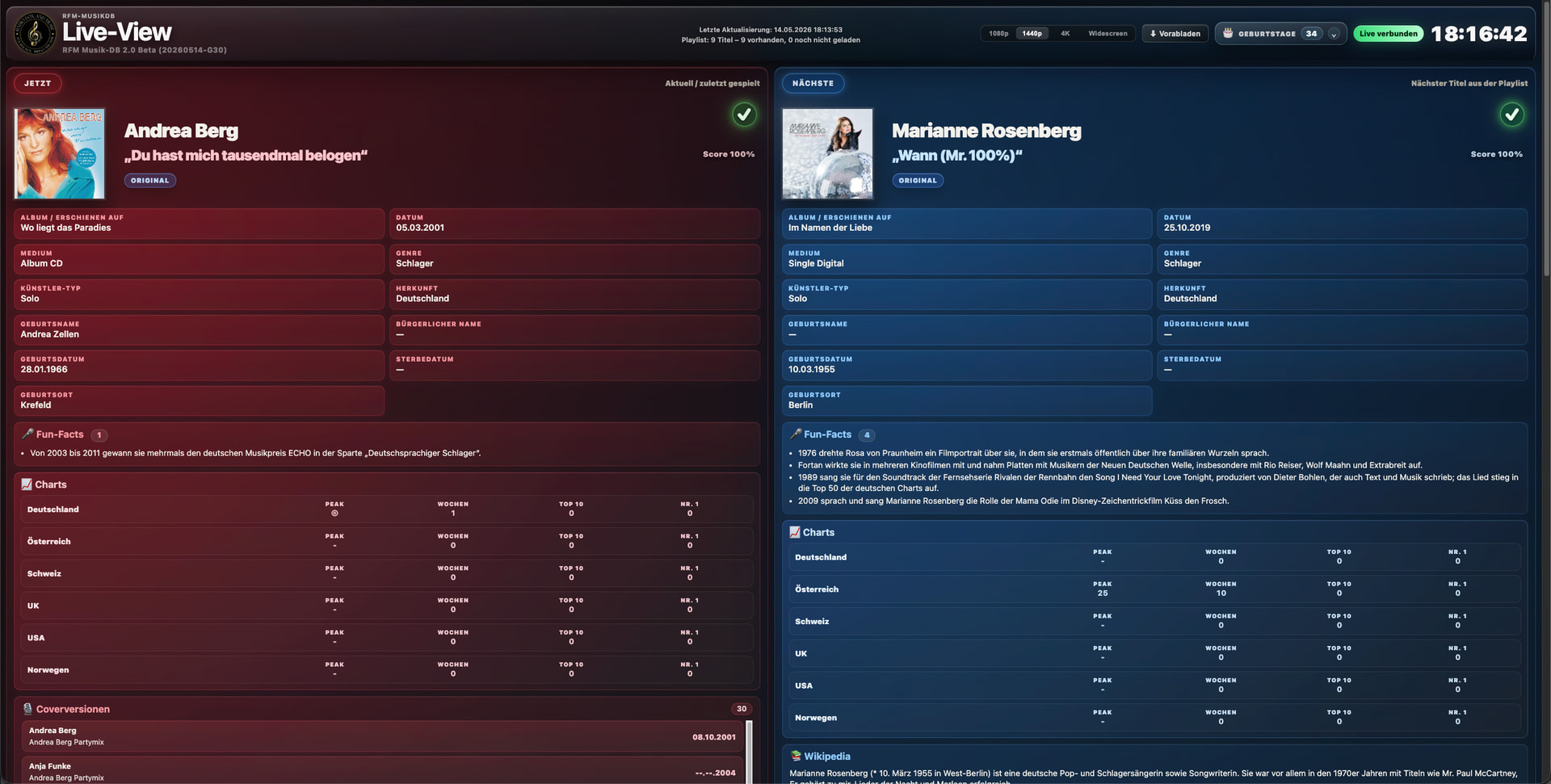This screenshot has width=1551, height=784.
Task: Click the 'Score 100%' text on Marianne Rosenberg's card
Action: 1496,154
